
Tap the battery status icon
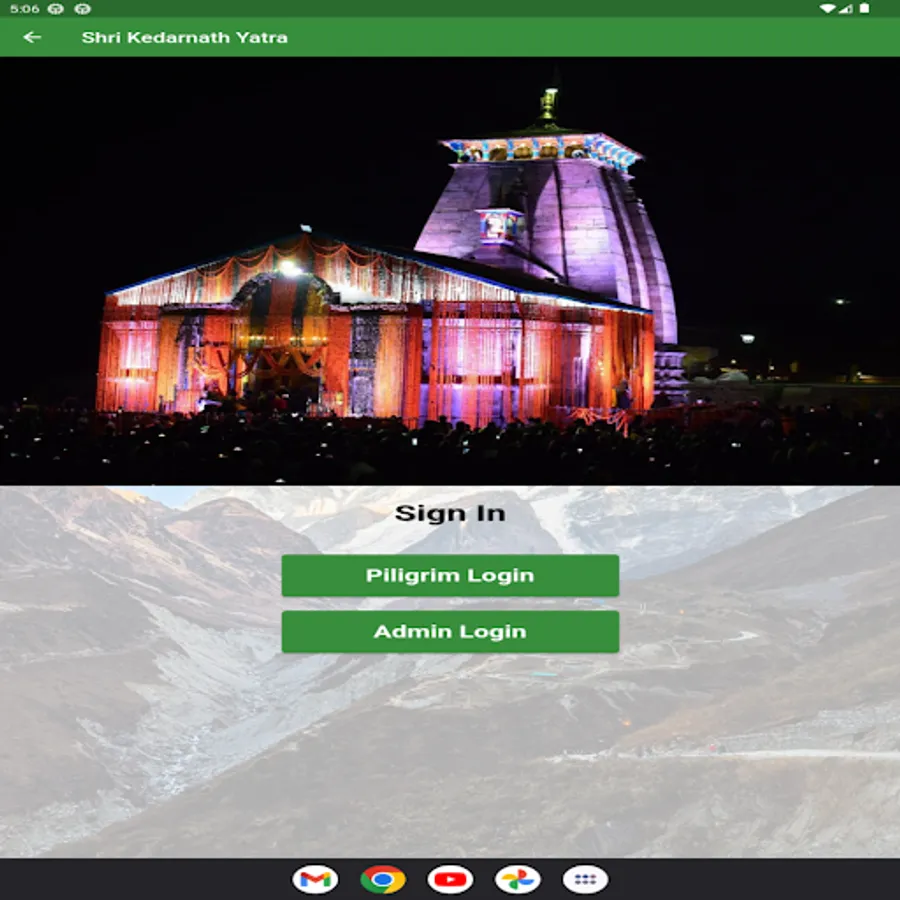[864, 9]
